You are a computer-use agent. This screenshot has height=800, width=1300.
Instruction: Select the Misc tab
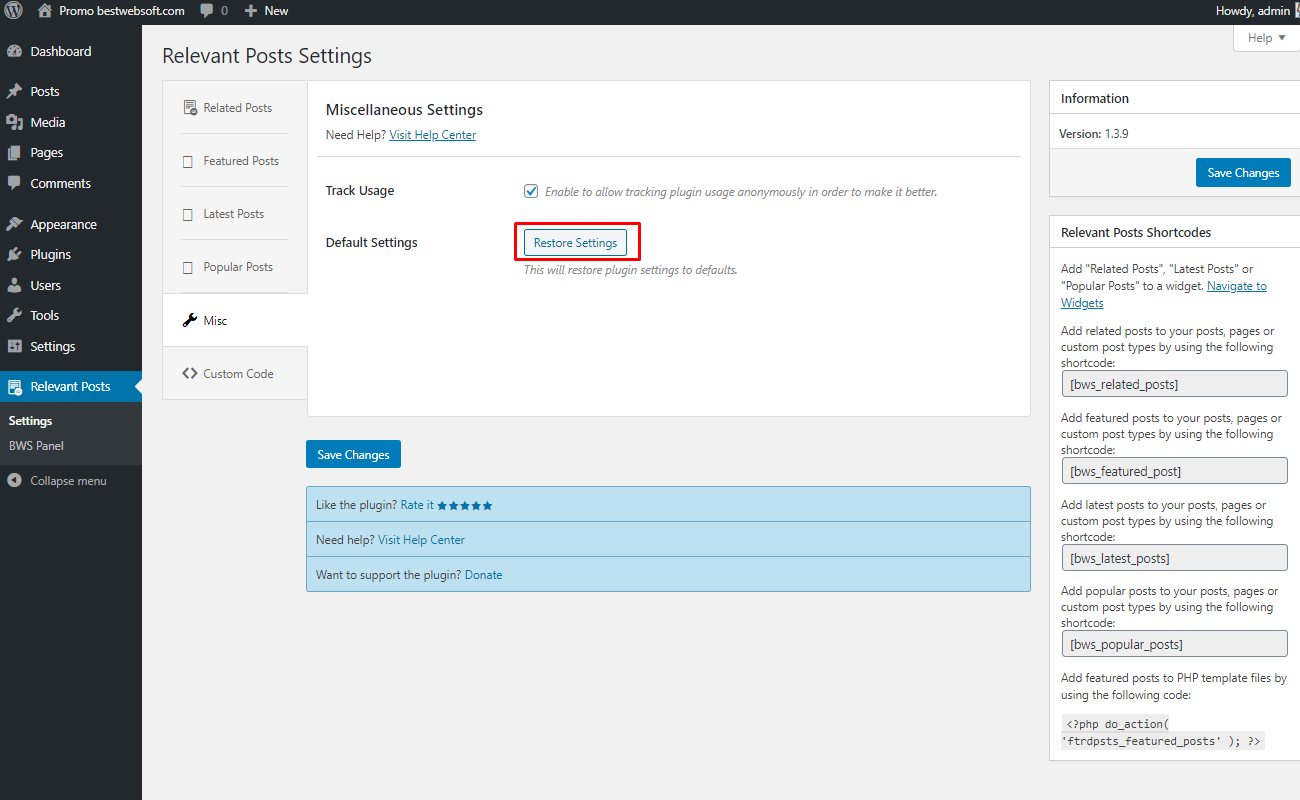(x=235, y=321)
